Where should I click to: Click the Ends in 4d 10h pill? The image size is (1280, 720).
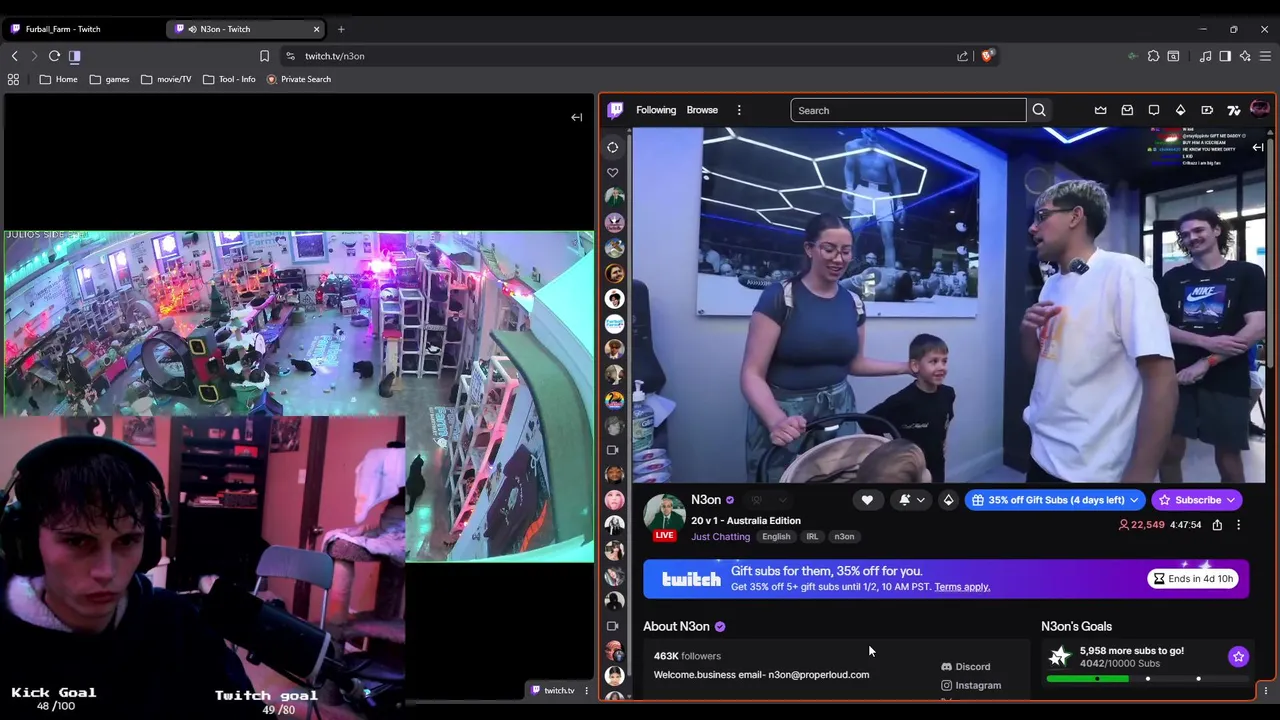tap(1193, 578)
